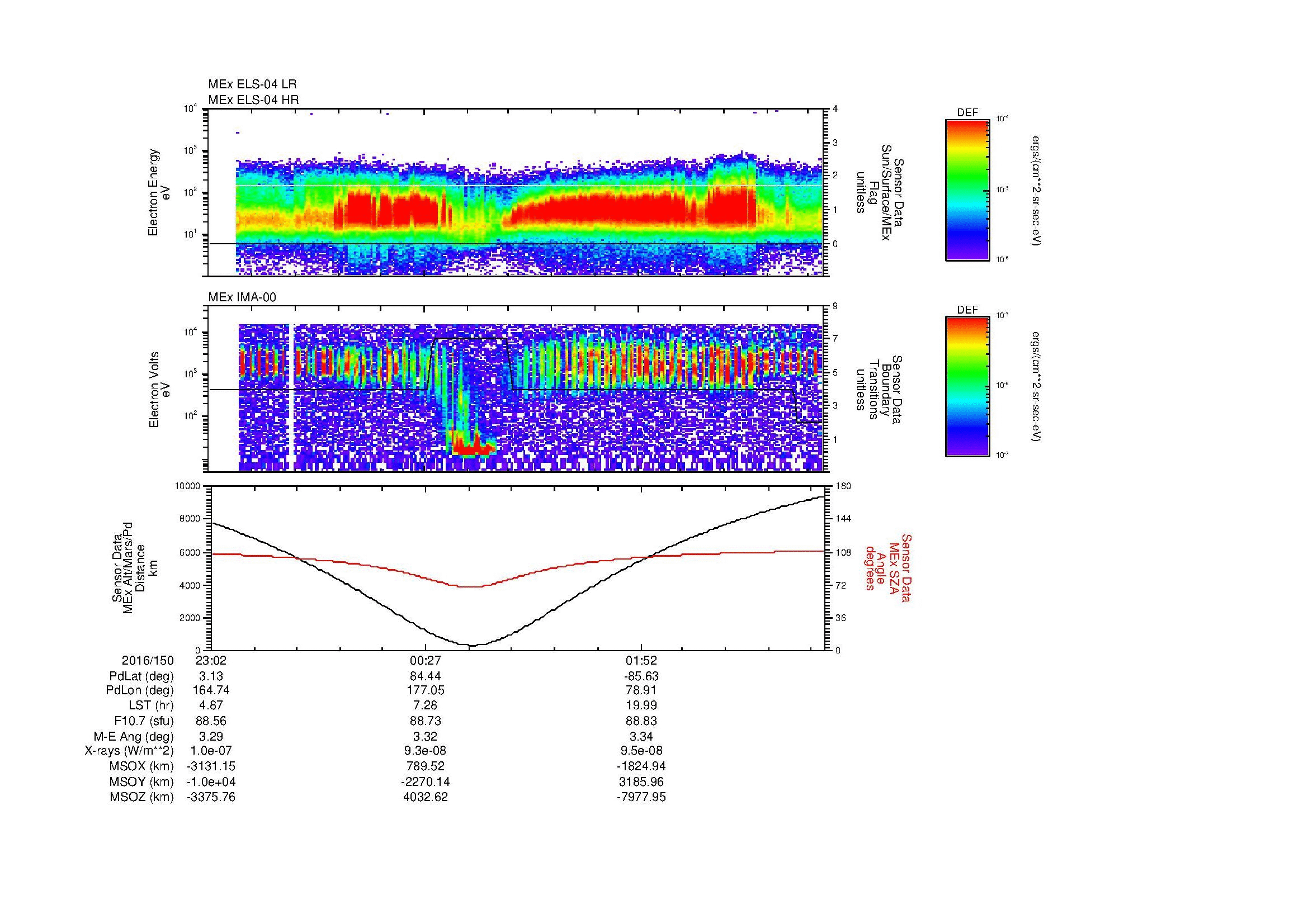Click the MEx Alt/Mars/Pd Distance axis label
The image size is (1308, 924).
[134, 567]
